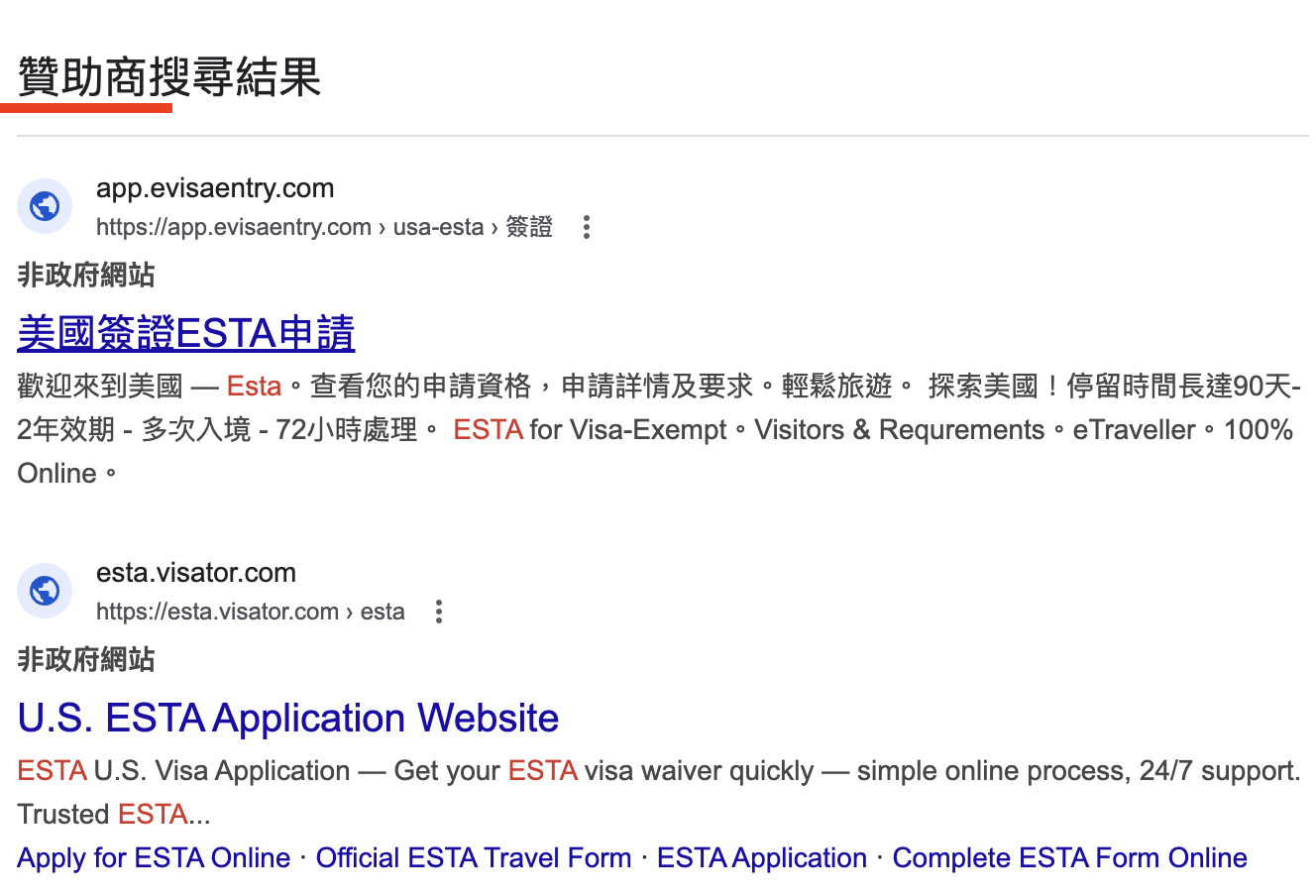Open the U.S. ESTA Application Website link
The height and width of the screenshot is (896, 1316).
pyautogui.click(x=288, y=718)
